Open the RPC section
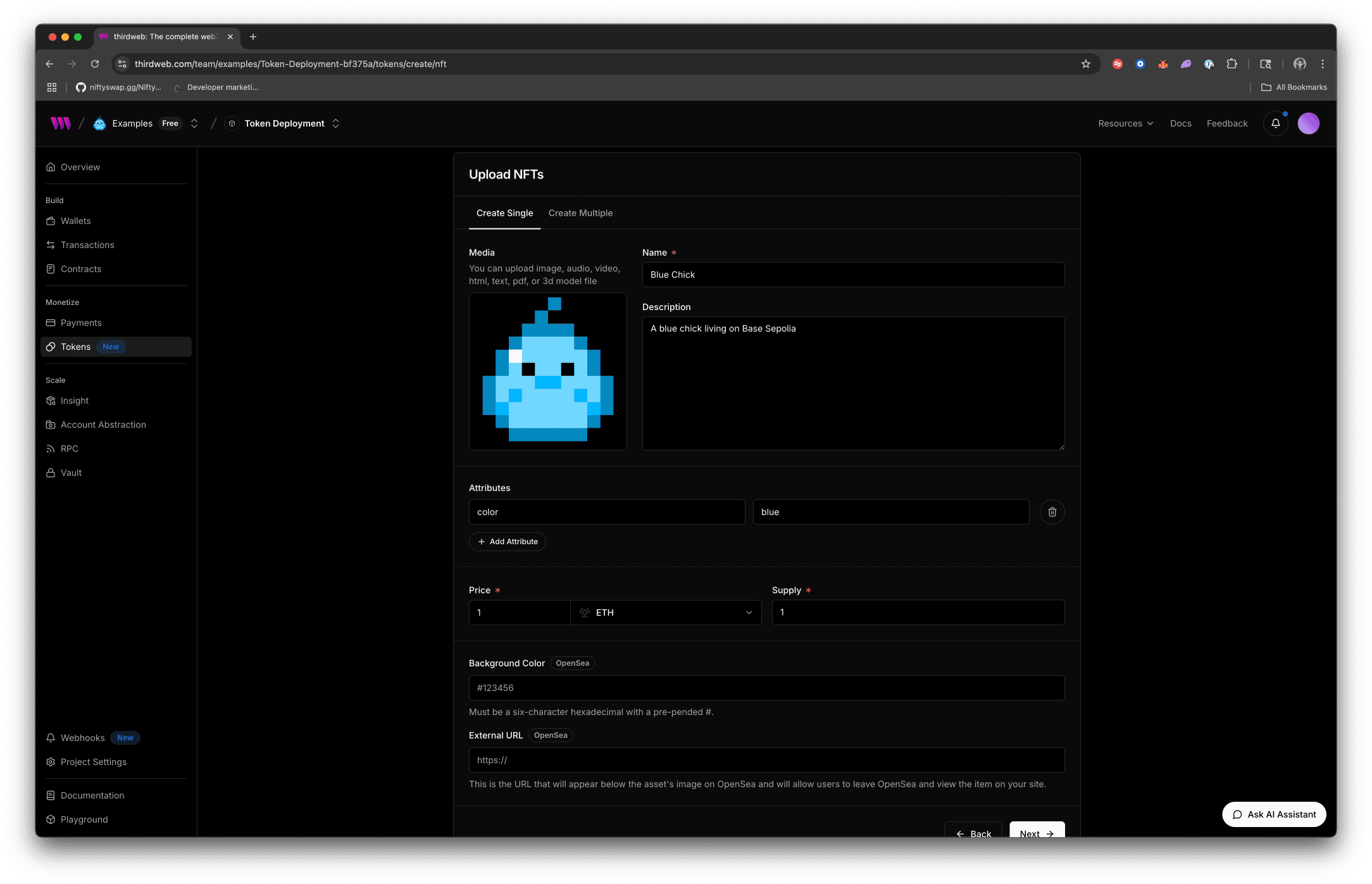The image size is (1372, 884). (x=70, y=449)
